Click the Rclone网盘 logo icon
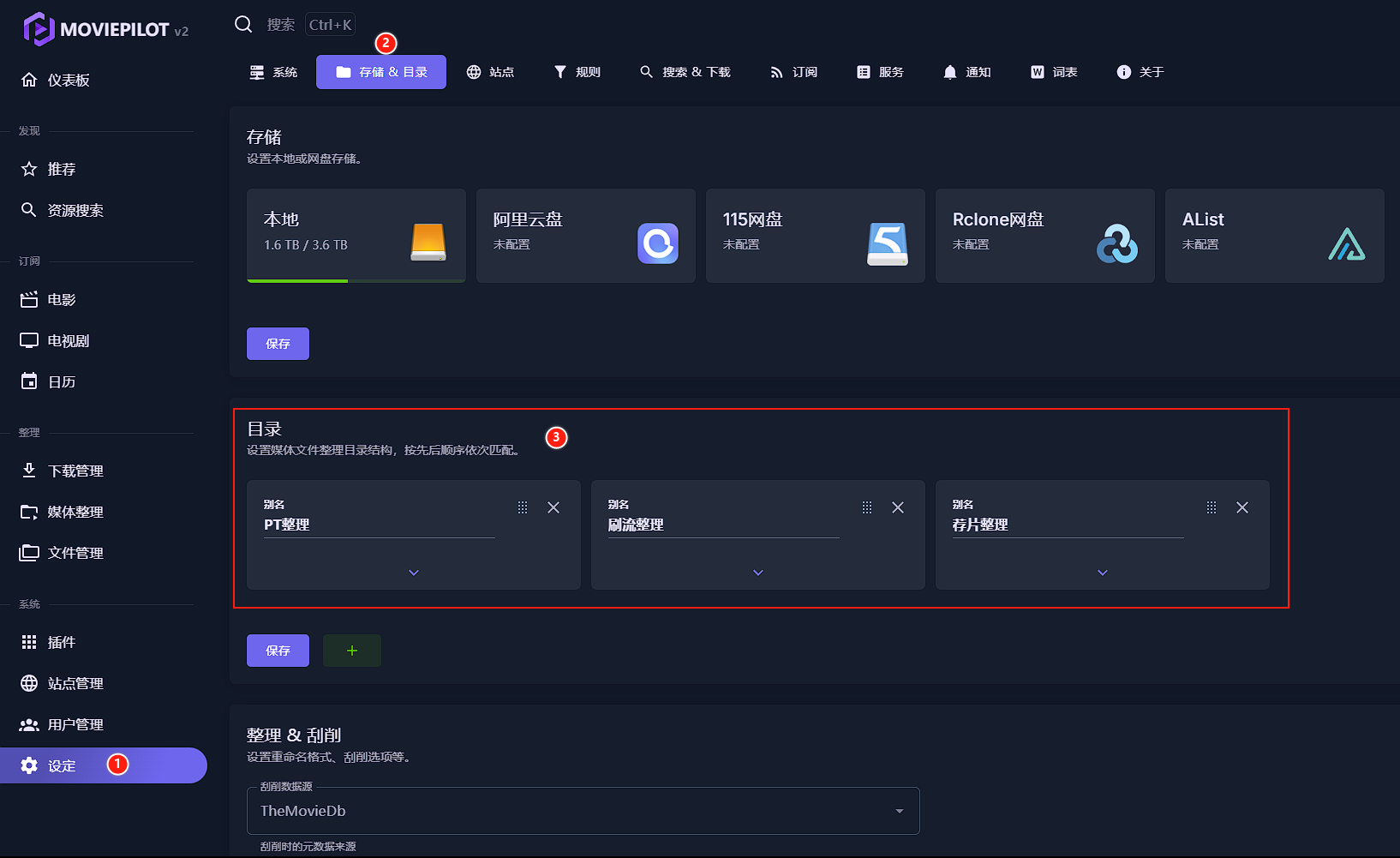The height and width of the screenshot is (858, 1400). pos(1117,243)
